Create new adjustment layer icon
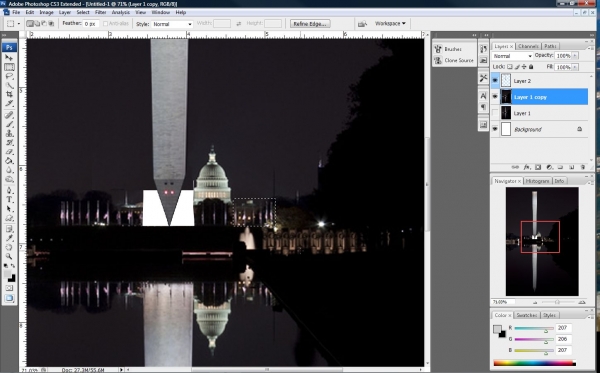The image size is (600, 373). 549,167
